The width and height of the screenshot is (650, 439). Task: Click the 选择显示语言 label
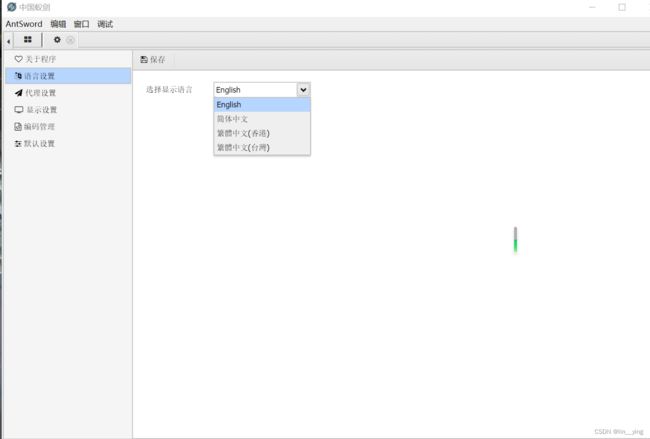(169, 90)
